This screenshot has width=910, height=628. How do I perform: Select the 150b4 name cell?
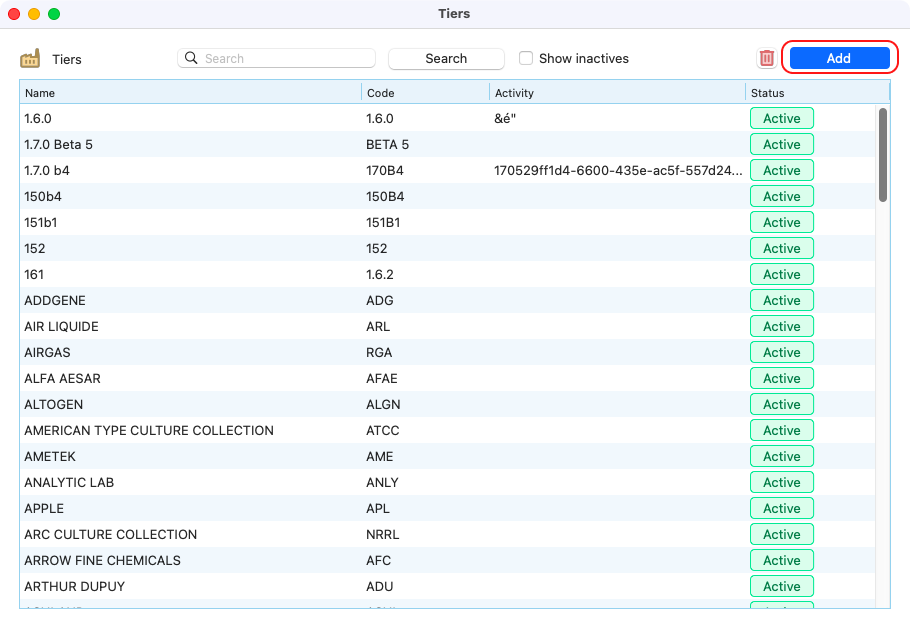[42, 197]
